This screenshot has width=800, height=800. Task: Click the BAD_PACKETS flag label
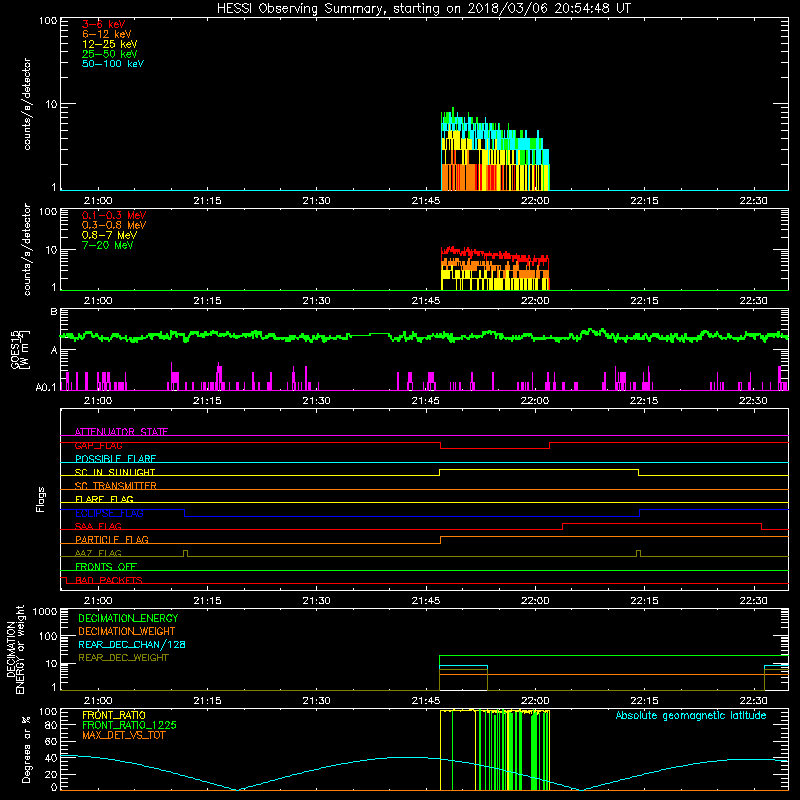109,580
